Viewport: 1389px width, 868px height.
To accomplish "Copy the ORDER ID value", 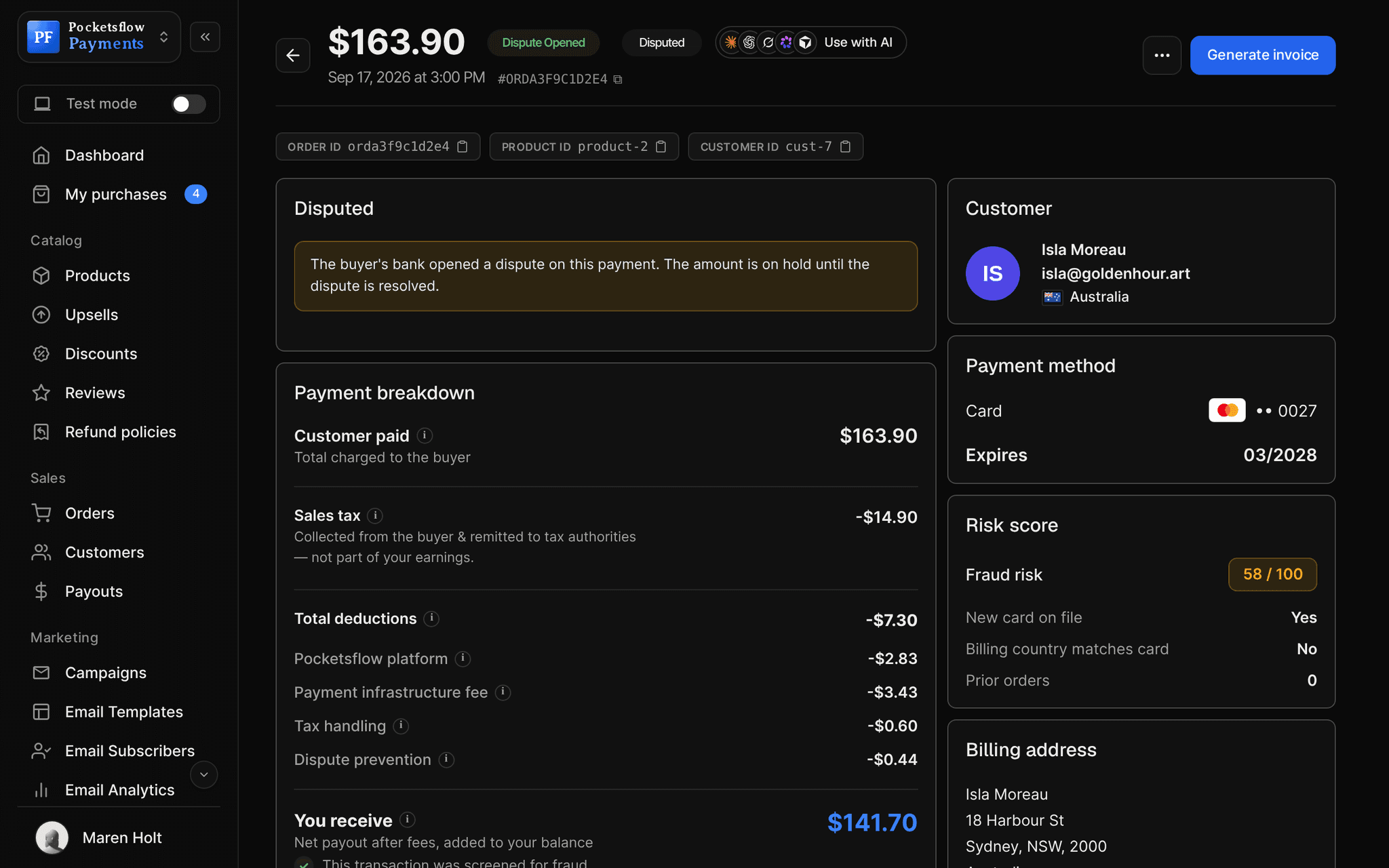I will coord(463,146).
